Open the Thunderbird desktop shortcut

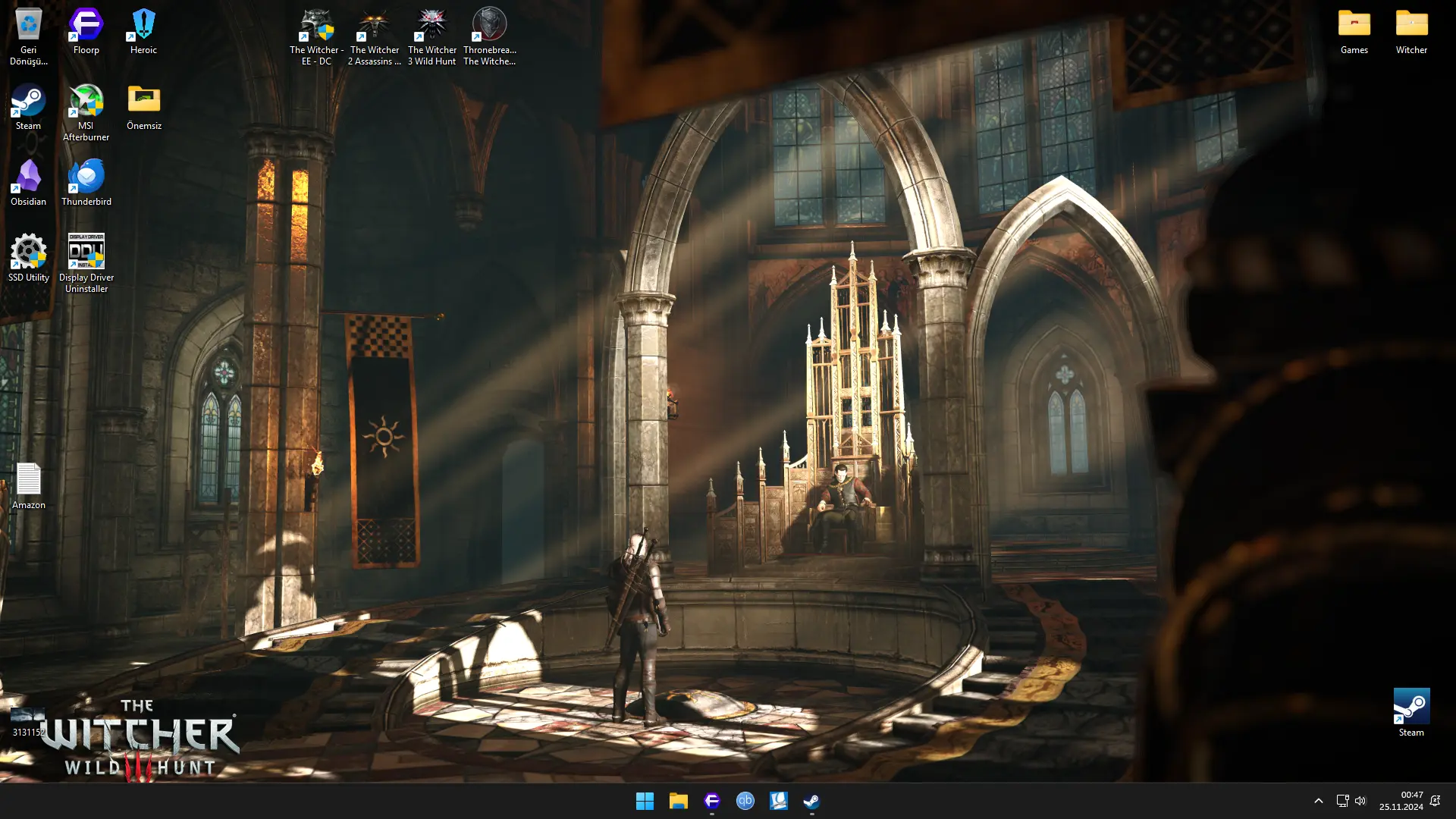86,183
